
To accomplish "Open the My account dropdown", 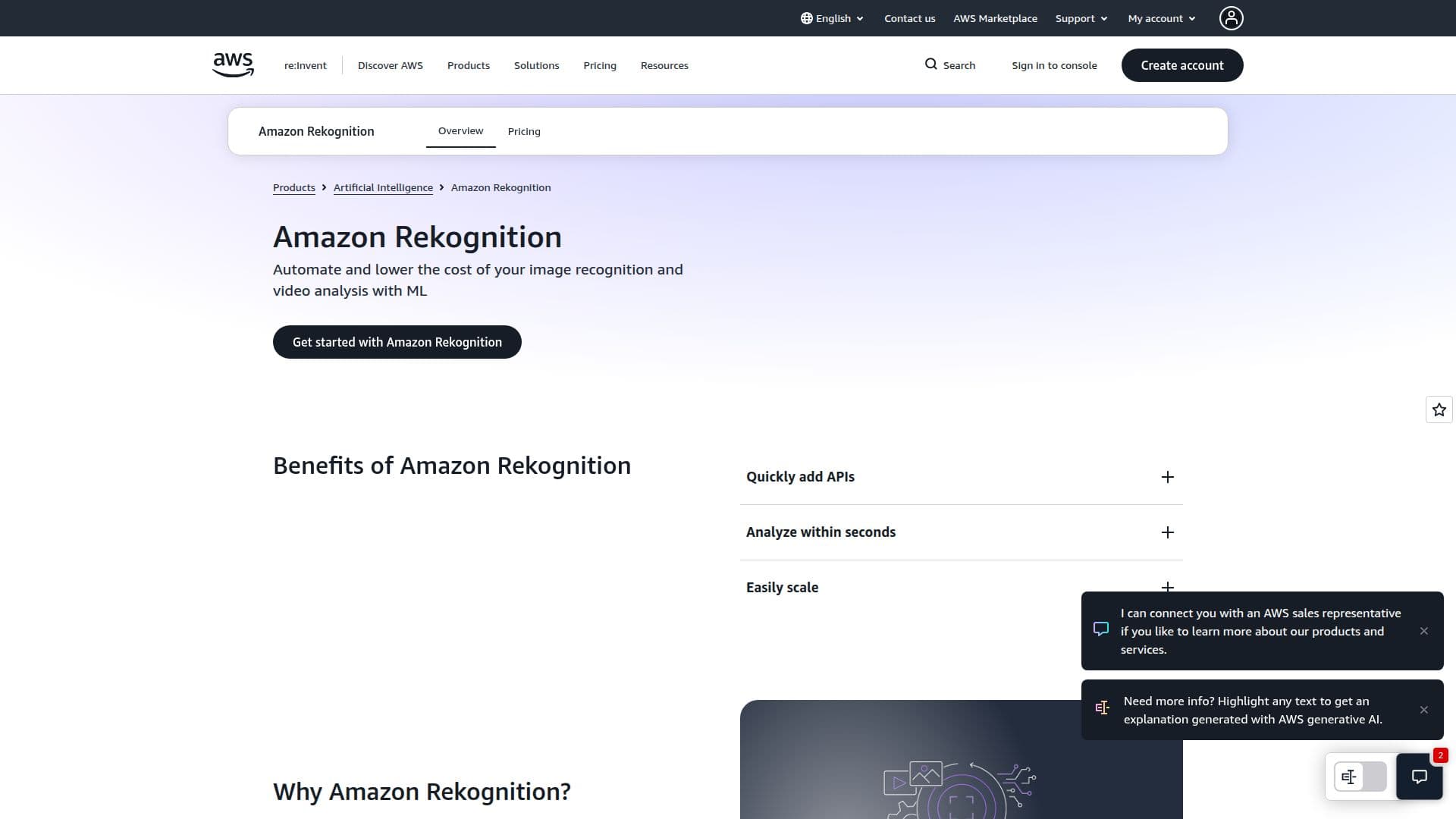I will click(x=1161, y=18).
